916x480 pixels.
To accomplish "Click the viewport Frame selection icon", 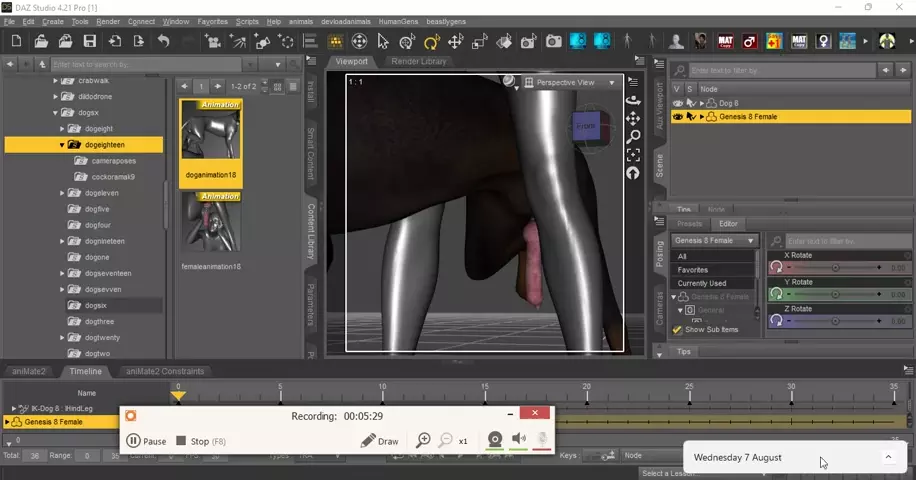I will 633,155.
